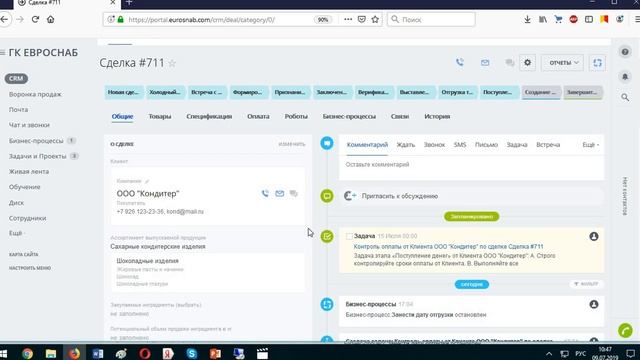
Task: Select stage Встреча с
Action: click(x=207, y=92)
